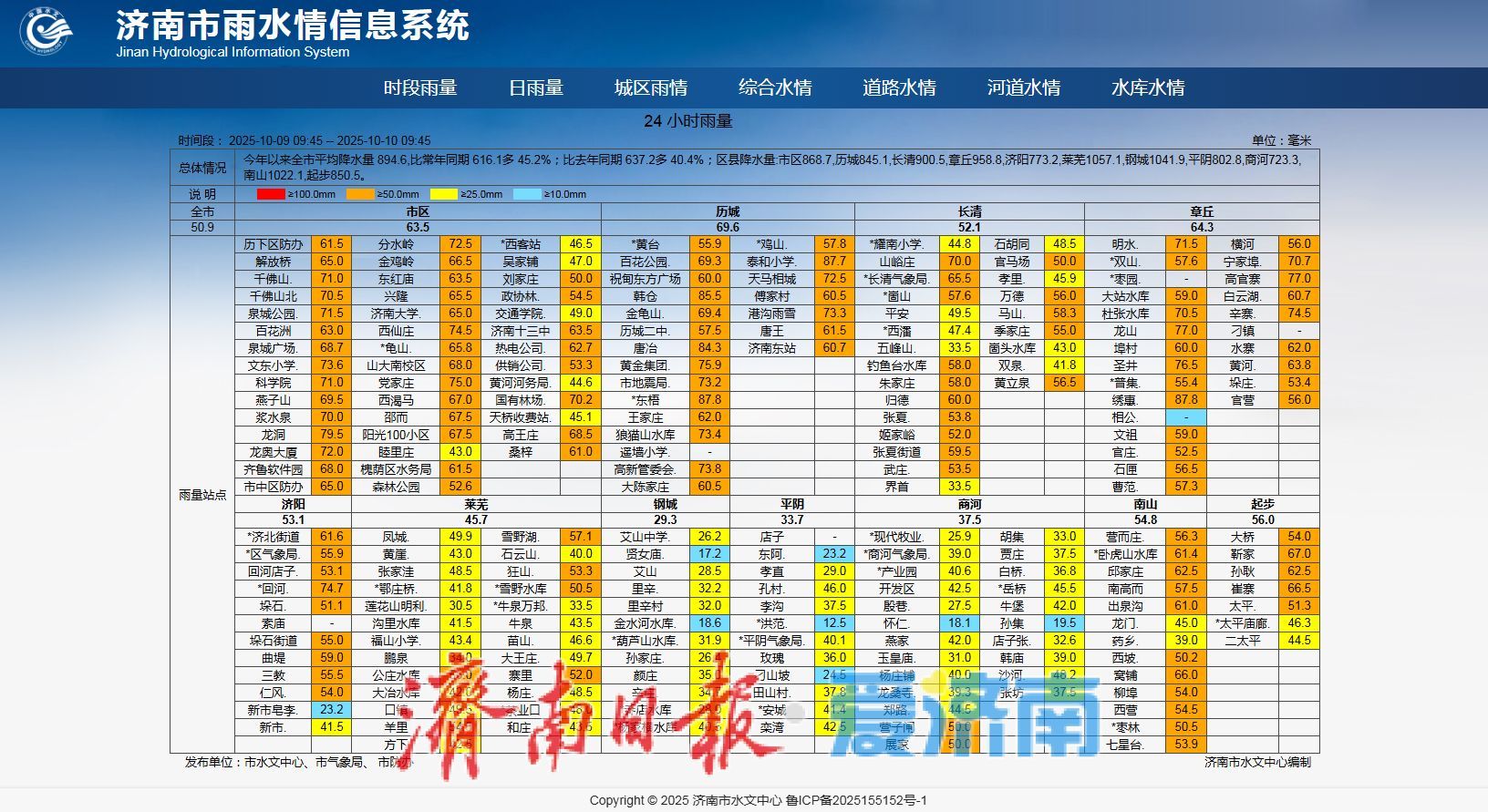Select the 白云湖 station cell
The width and height of the screenshot is (1488, 812).
[1243, 296]
